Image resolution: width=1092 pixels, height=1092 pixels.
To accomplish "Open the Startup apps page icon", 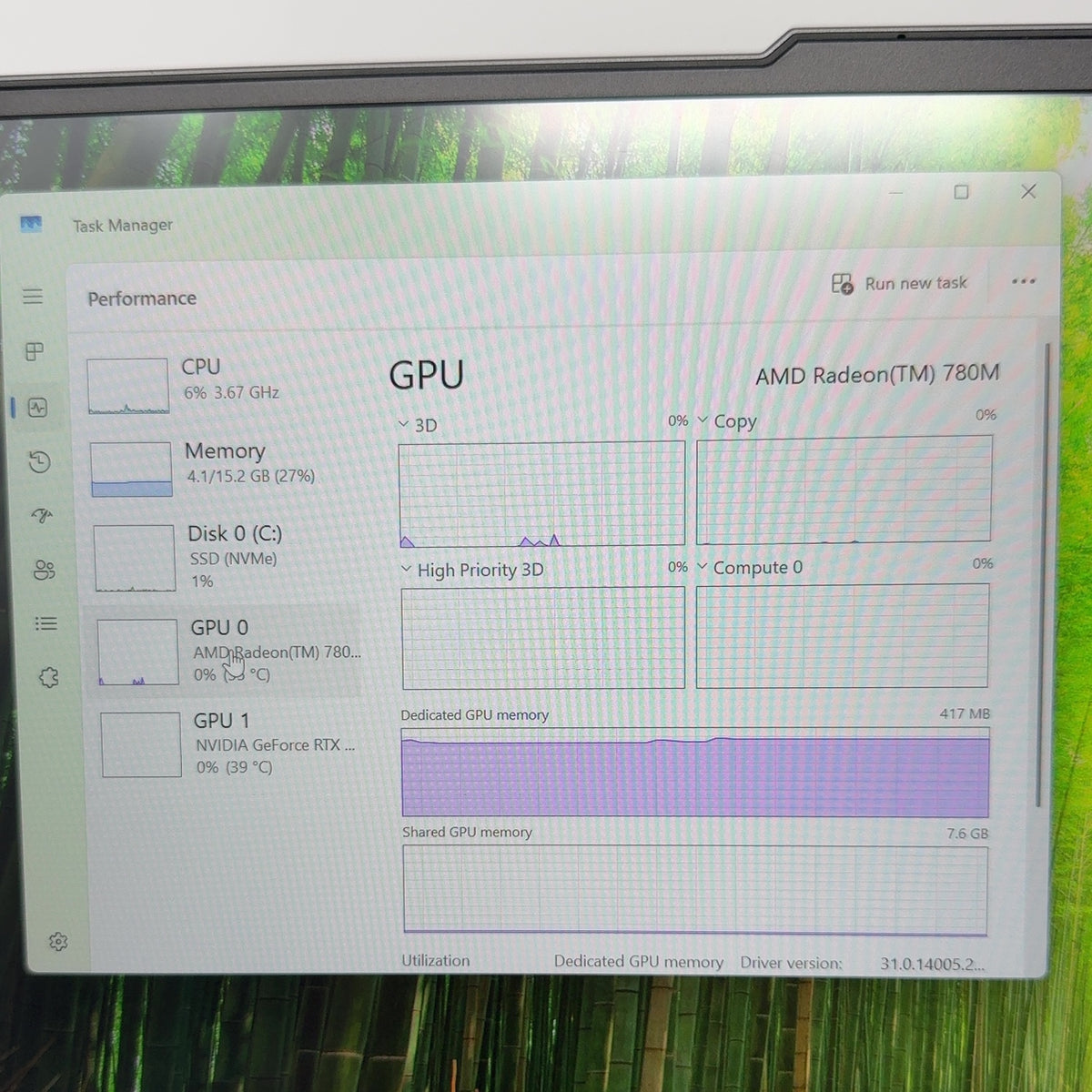I will 42,516.
